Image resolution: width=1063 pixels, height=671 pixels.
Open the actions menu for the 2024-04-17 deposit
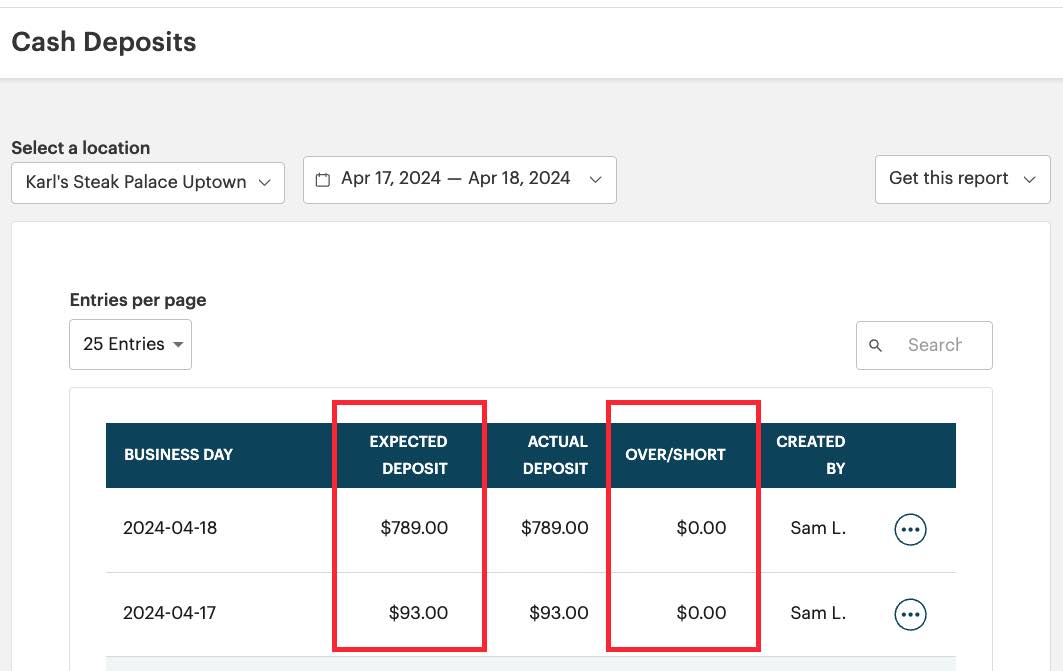910,614
